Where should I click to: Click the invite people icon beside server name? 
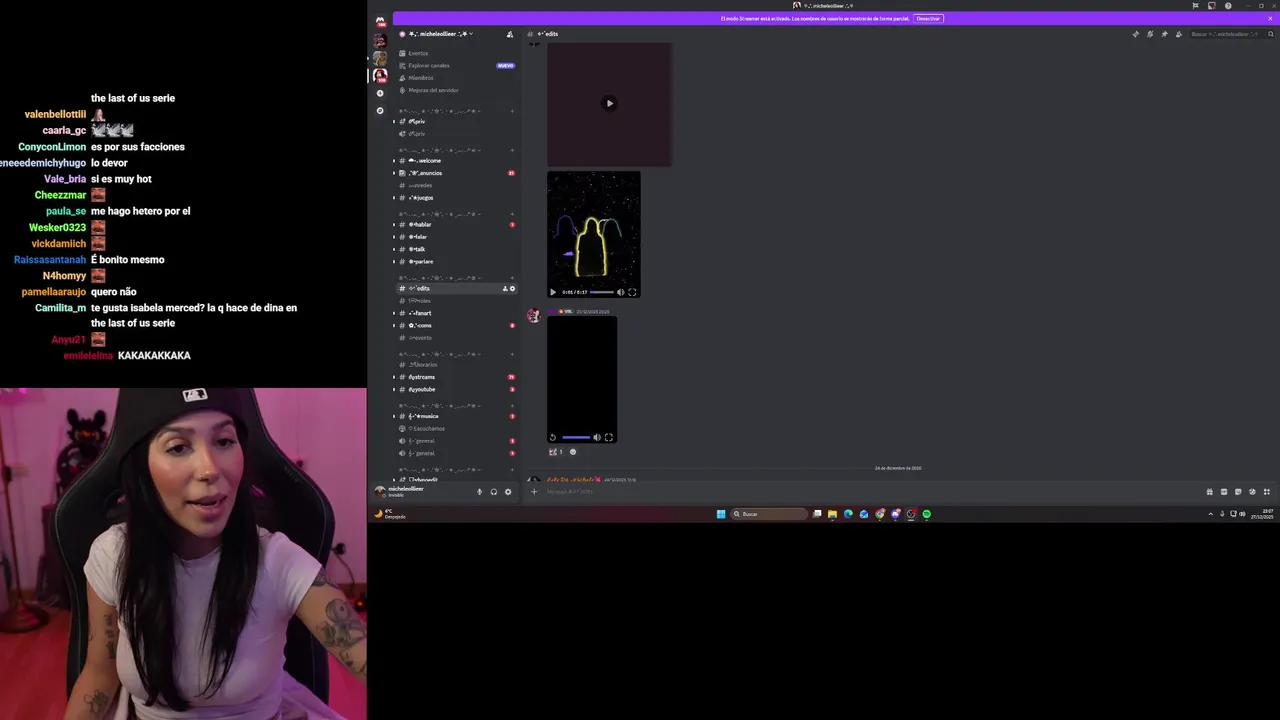point(509,34)
